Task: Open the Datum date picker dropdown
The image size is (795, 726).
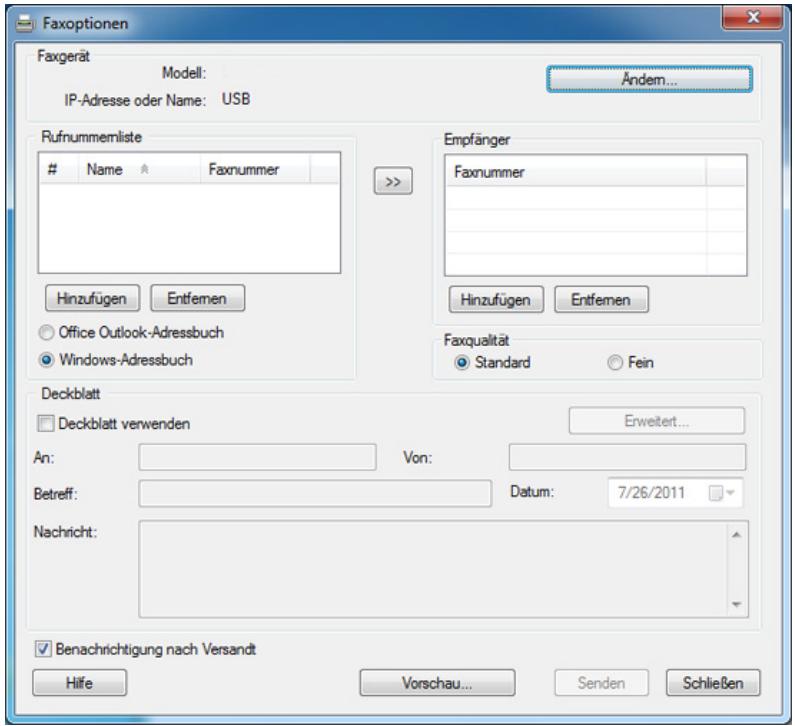Action: [731, 492]
